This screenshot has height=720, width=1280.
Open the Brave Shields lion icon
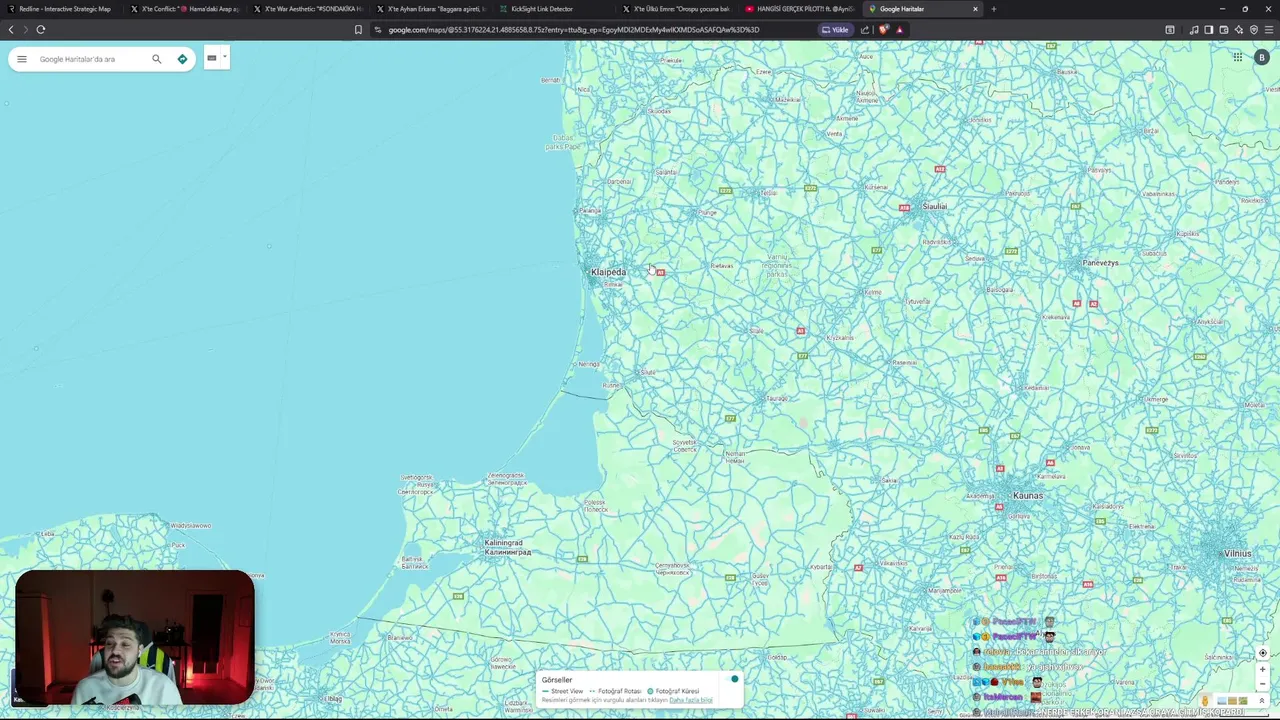(x=883, y=29)
